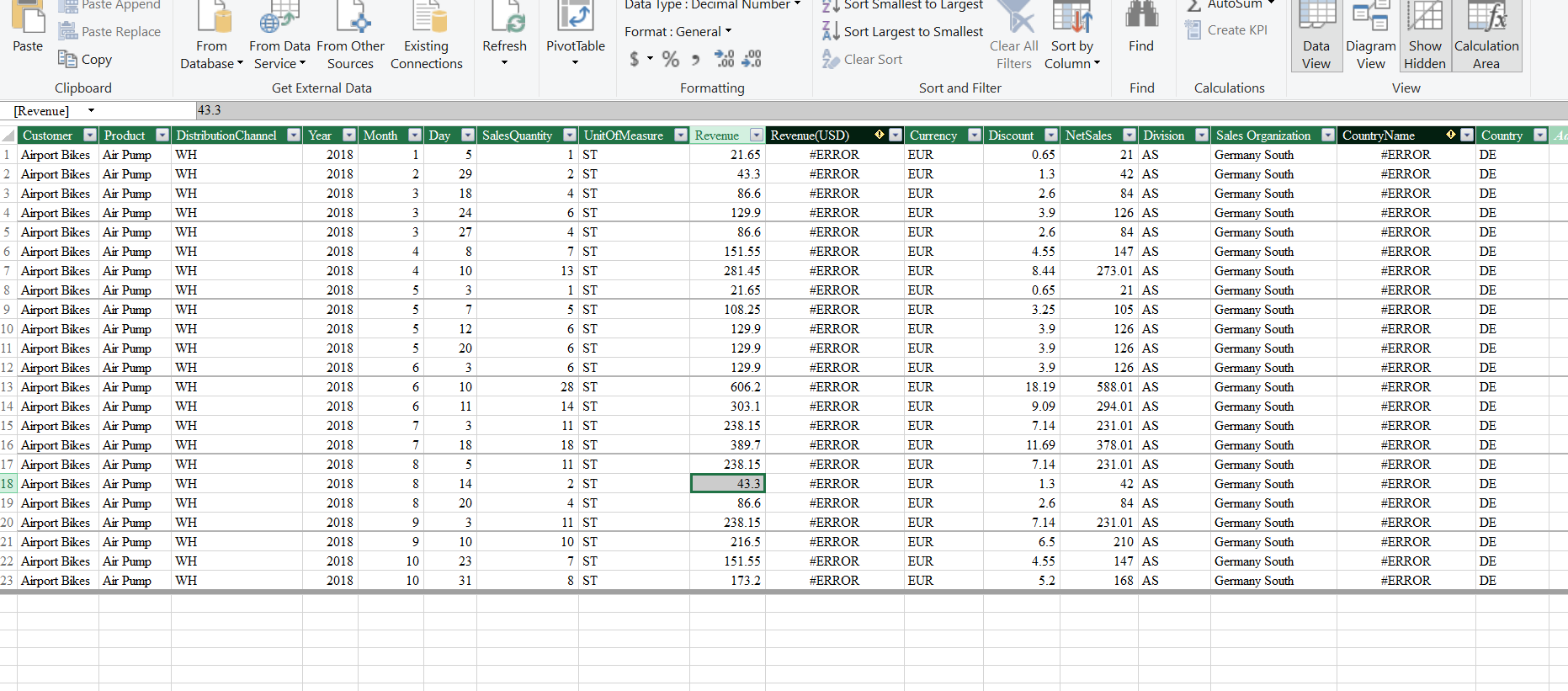Click Sort Smallest to Largest
This screenshot has height=691, width=1568.
902,5
